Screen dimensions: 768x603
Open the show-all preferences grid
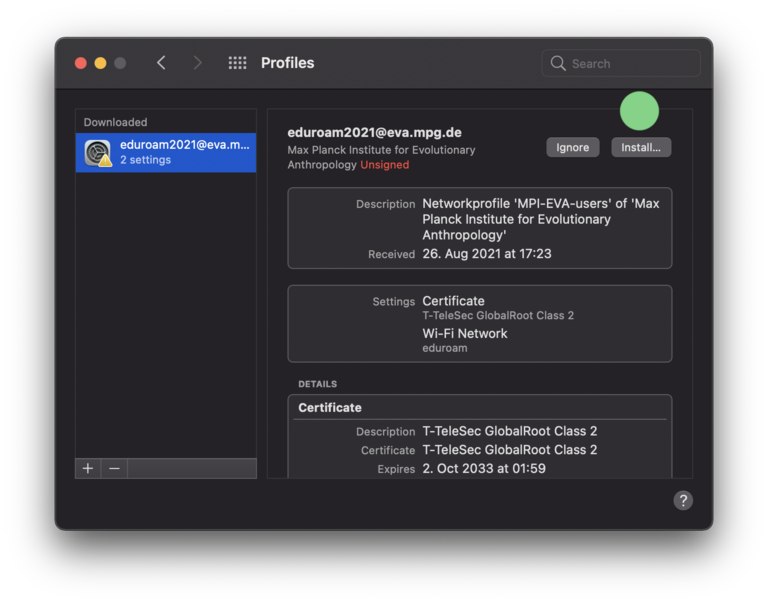click(238, 63)
